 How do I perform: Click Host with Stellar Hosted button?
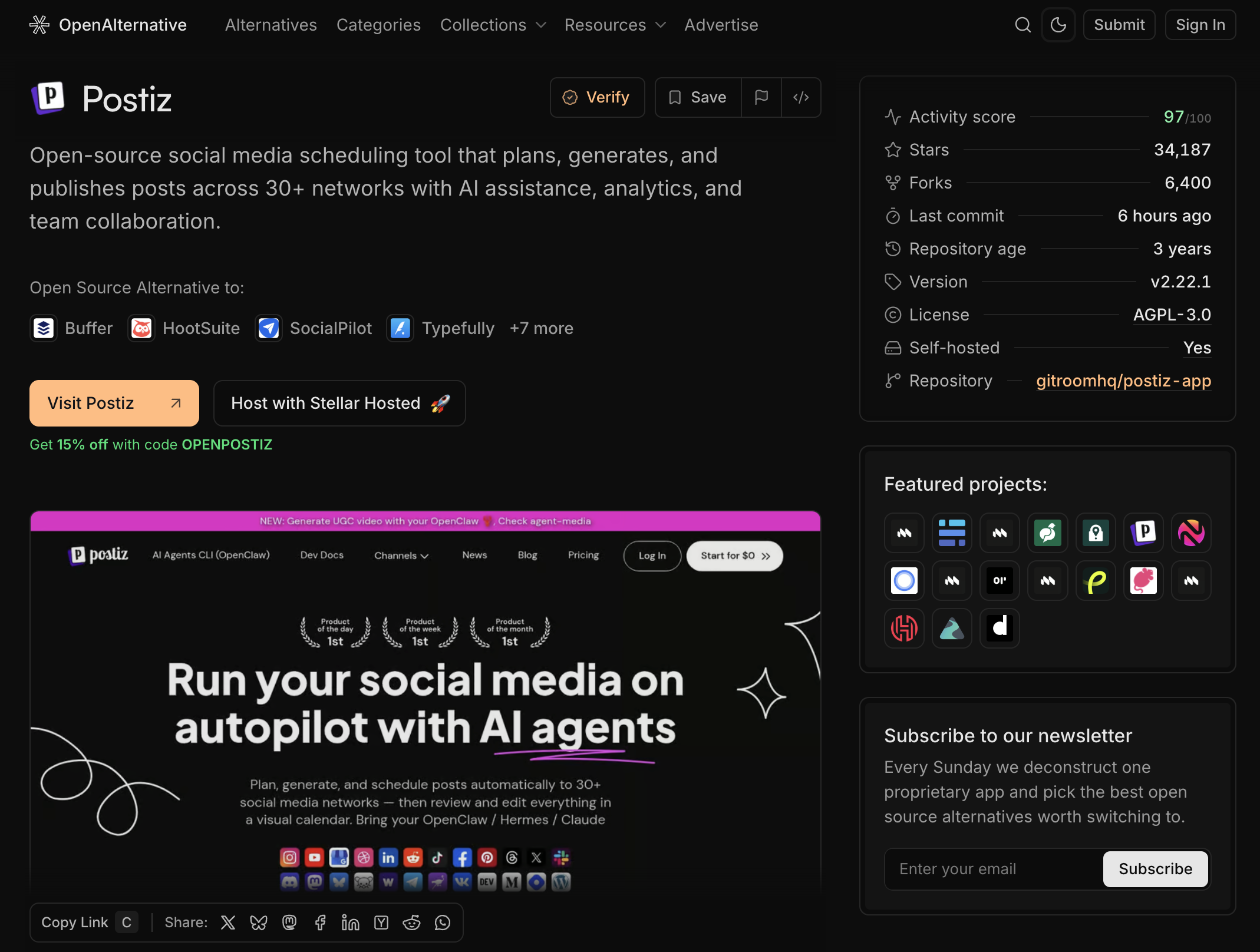339,403
